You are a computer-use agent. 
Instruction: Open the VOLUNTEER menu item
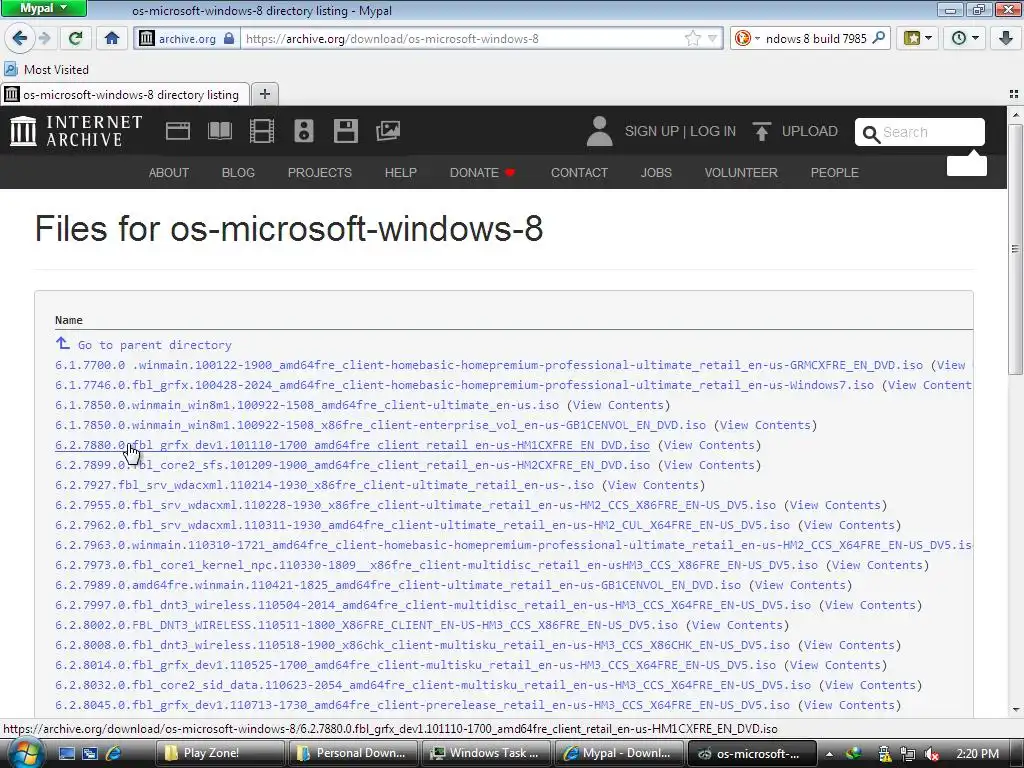pos(741,172)
